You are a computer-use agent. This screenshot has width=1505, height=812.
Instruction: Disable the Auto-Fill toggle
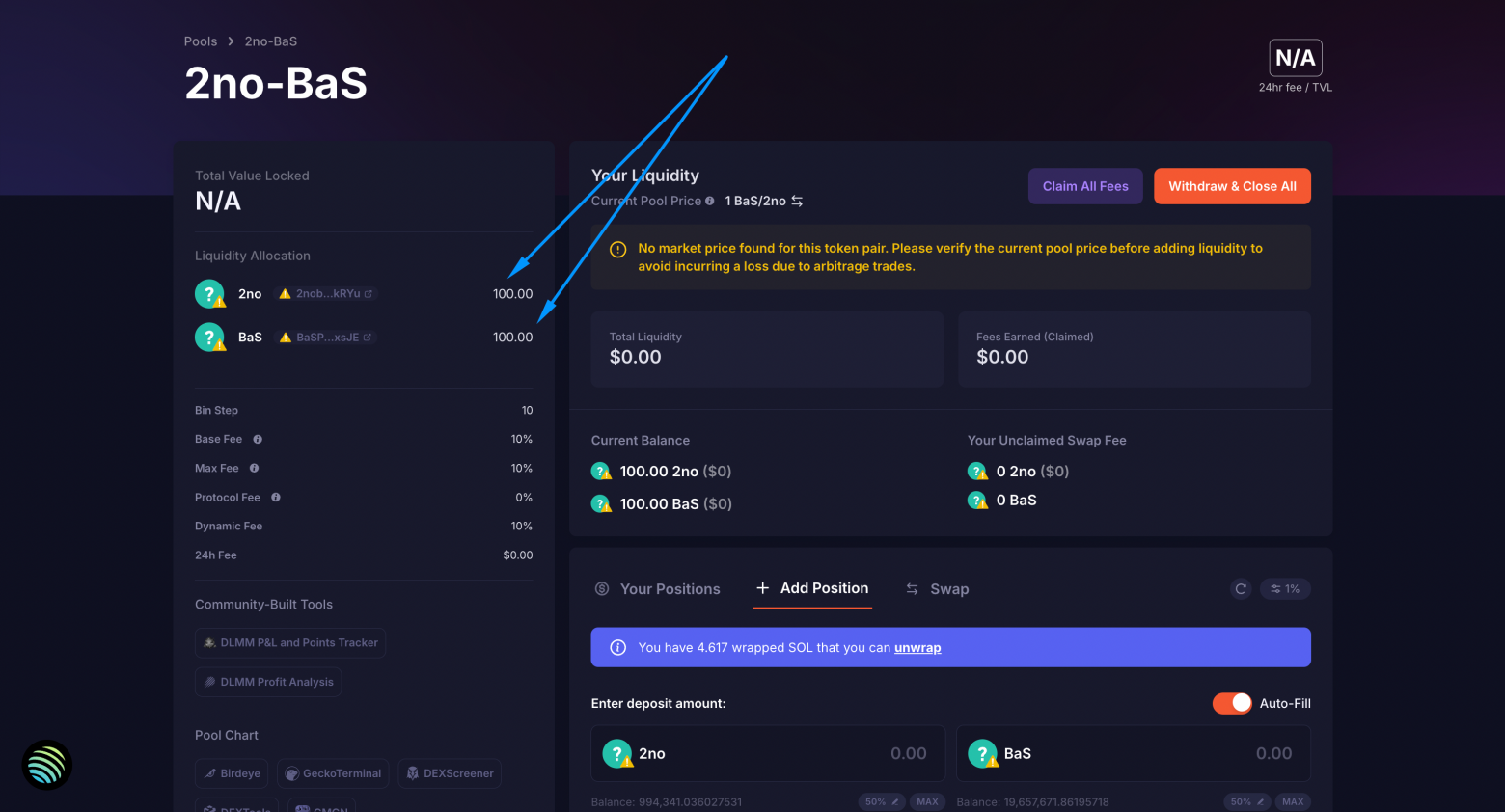(x=1231, y=703)
